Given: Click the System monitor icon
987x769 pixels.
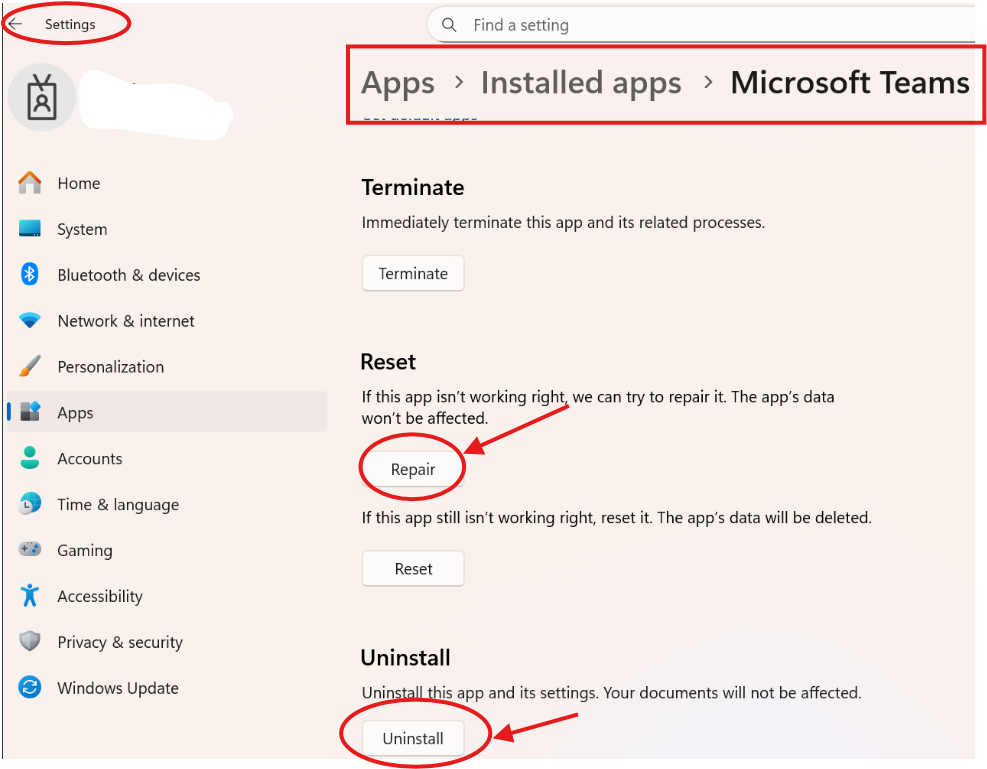Looking at the screenshot, I should [30, 228].
